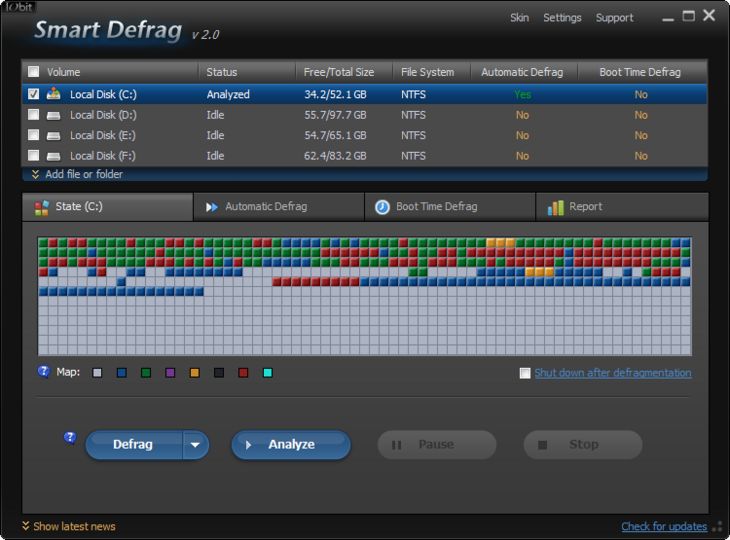Click the red map legend swatch
This screenshot has width=730, height=540.
click(x=243, y=373)
